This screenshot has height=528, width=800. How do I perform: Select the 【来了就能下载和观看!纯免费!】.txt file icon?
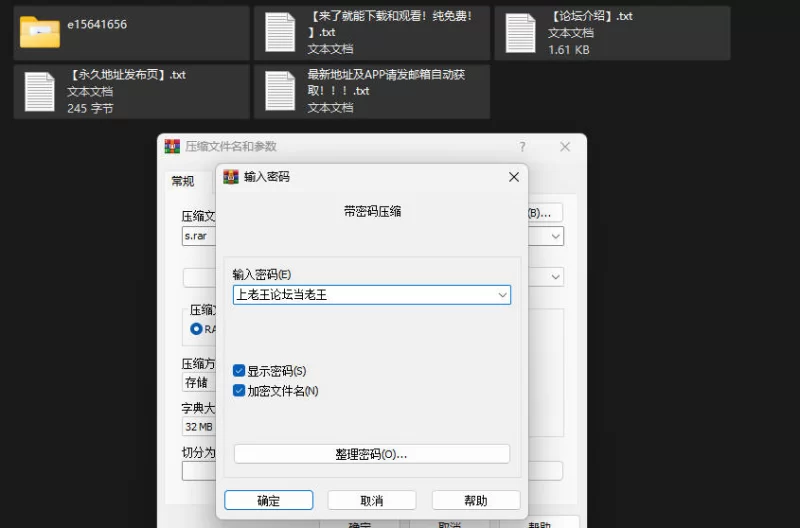280,33
